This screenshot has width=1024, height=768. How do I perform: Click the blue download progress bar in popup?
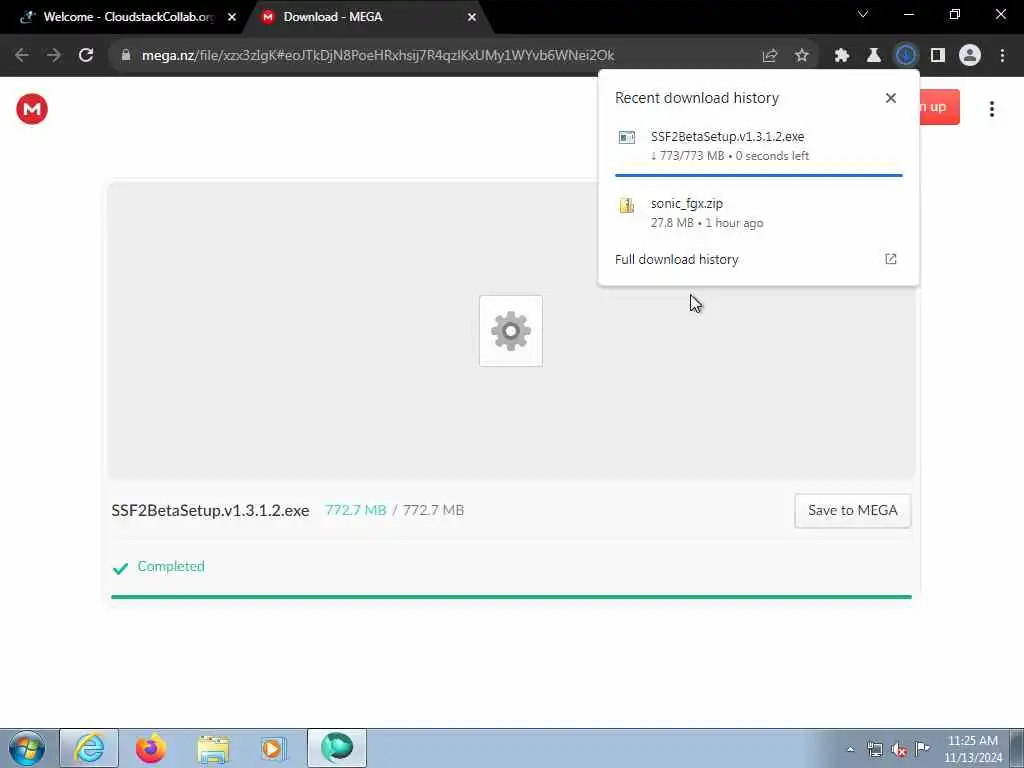758,175
